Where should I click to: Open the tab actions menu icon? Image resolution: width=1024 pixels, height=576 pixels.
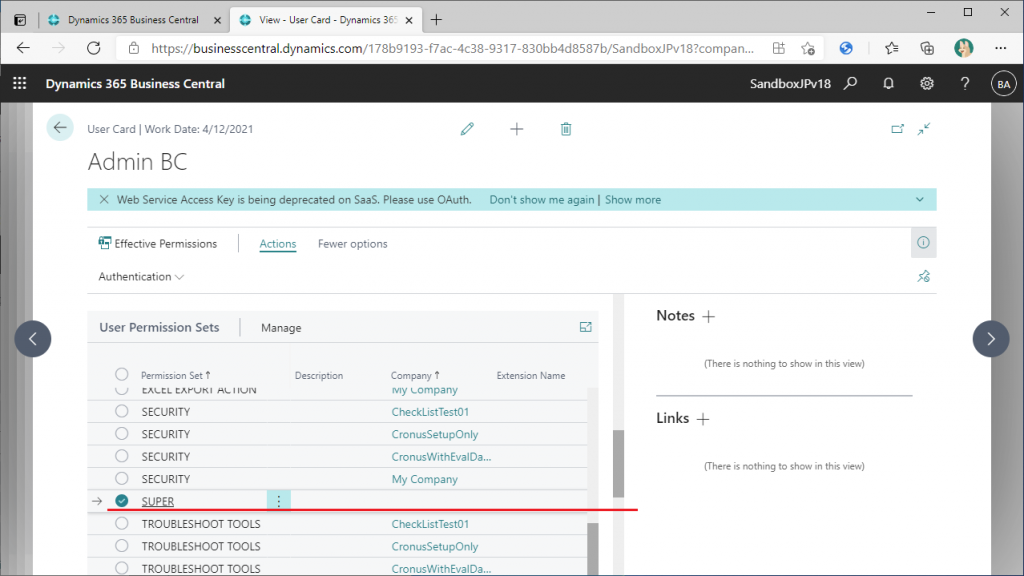(x=20, y=20)
